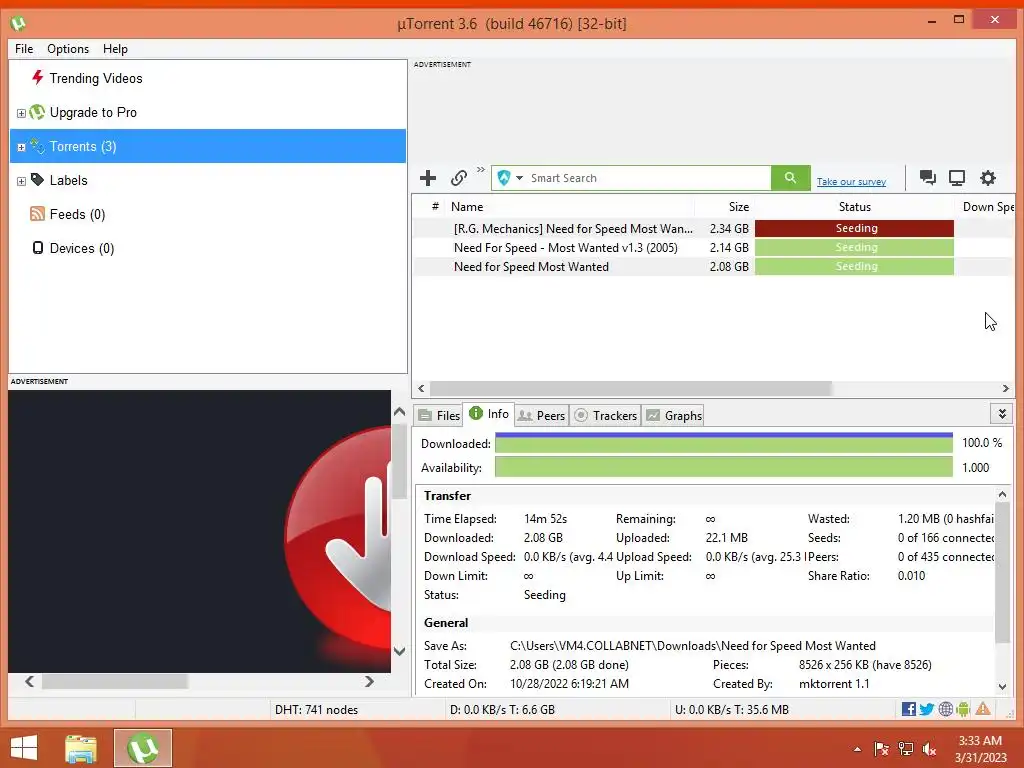Image resolution: width=1024 pixels, height=768 pixels.
Task: Expand the hidden toolbar buttons chevron
Action: (x=481, y=170)
